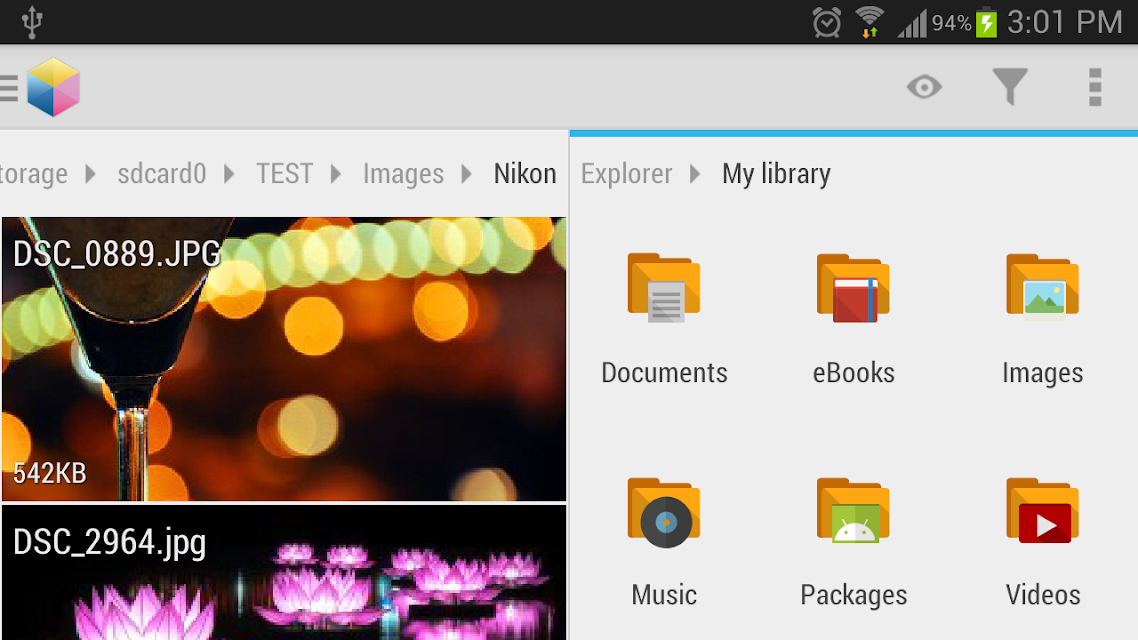Open the hamburger navigation drawer icon
1138x640 pixels.
coord(9,88)
